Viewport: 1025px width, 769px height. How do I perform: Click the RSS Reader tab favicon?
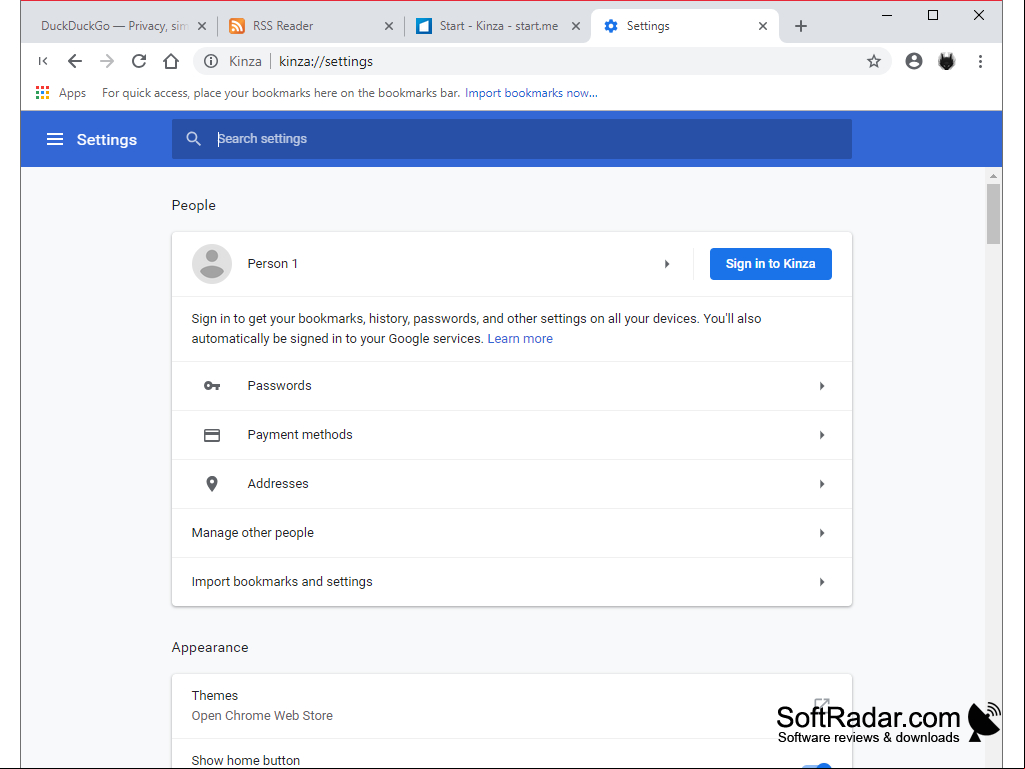point(237,26)
